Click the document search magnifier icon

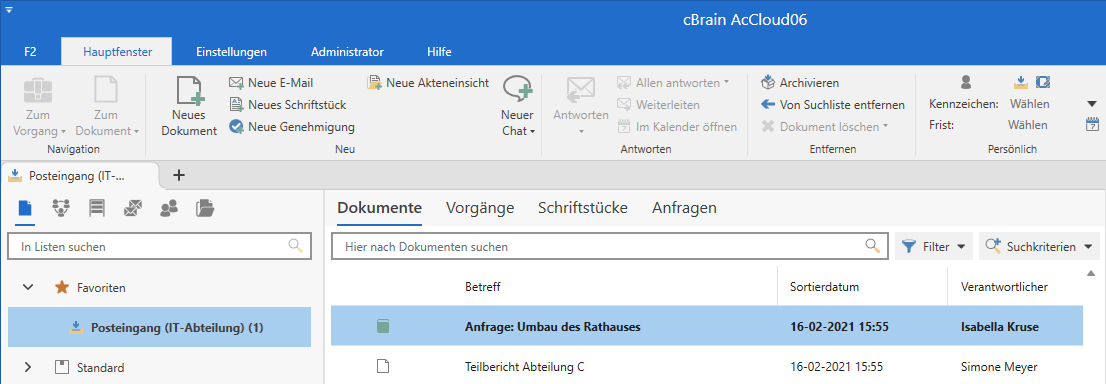[873, 246]
